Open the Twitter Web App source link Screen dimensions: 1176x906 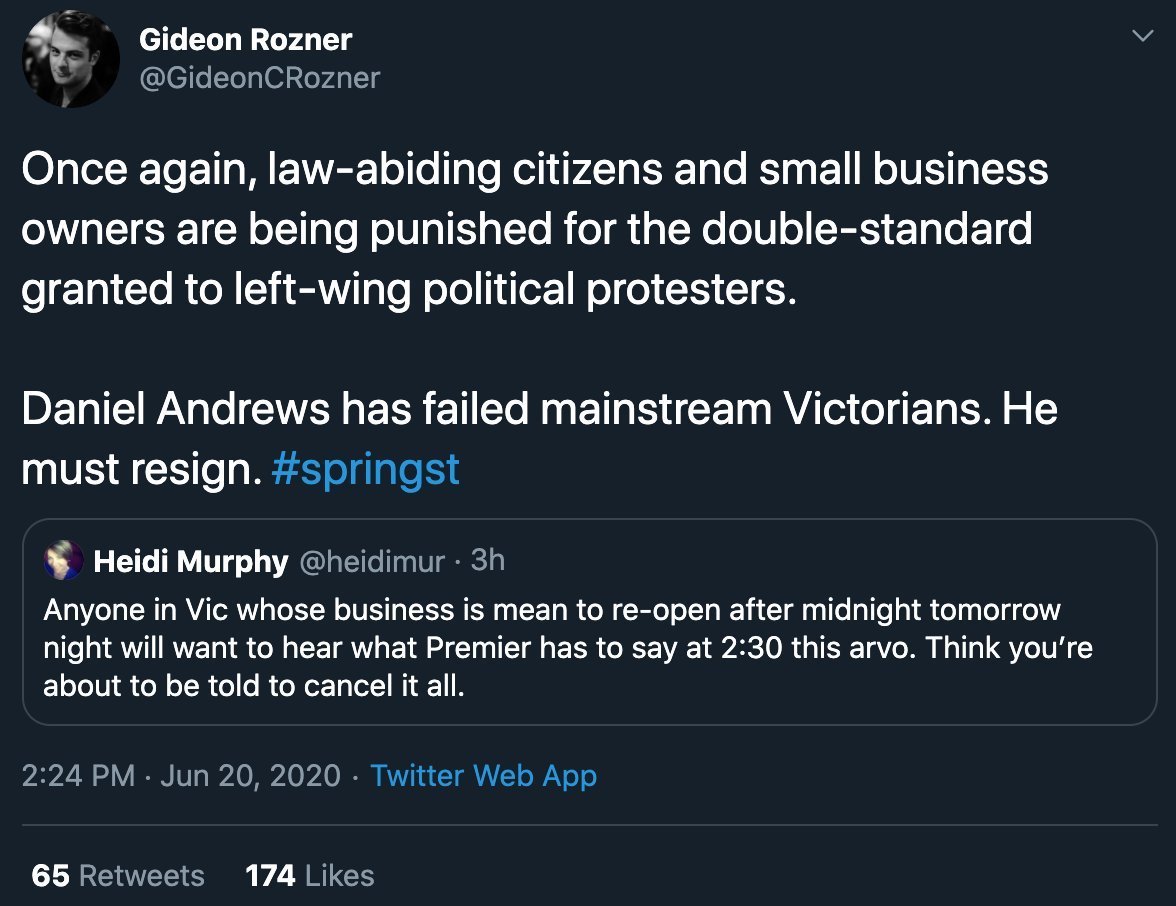point(484,776)
